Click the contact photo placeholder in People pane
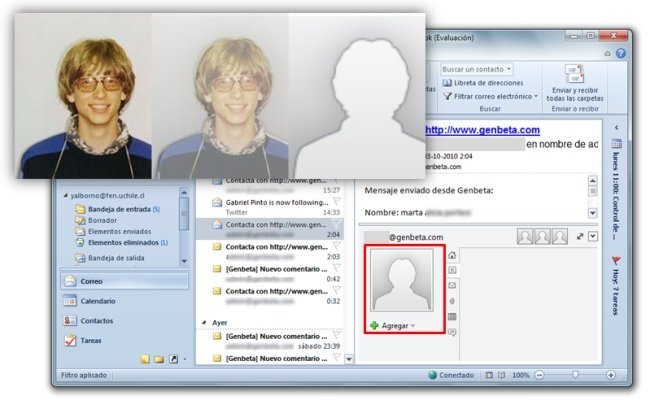 (x=402, y=280)
